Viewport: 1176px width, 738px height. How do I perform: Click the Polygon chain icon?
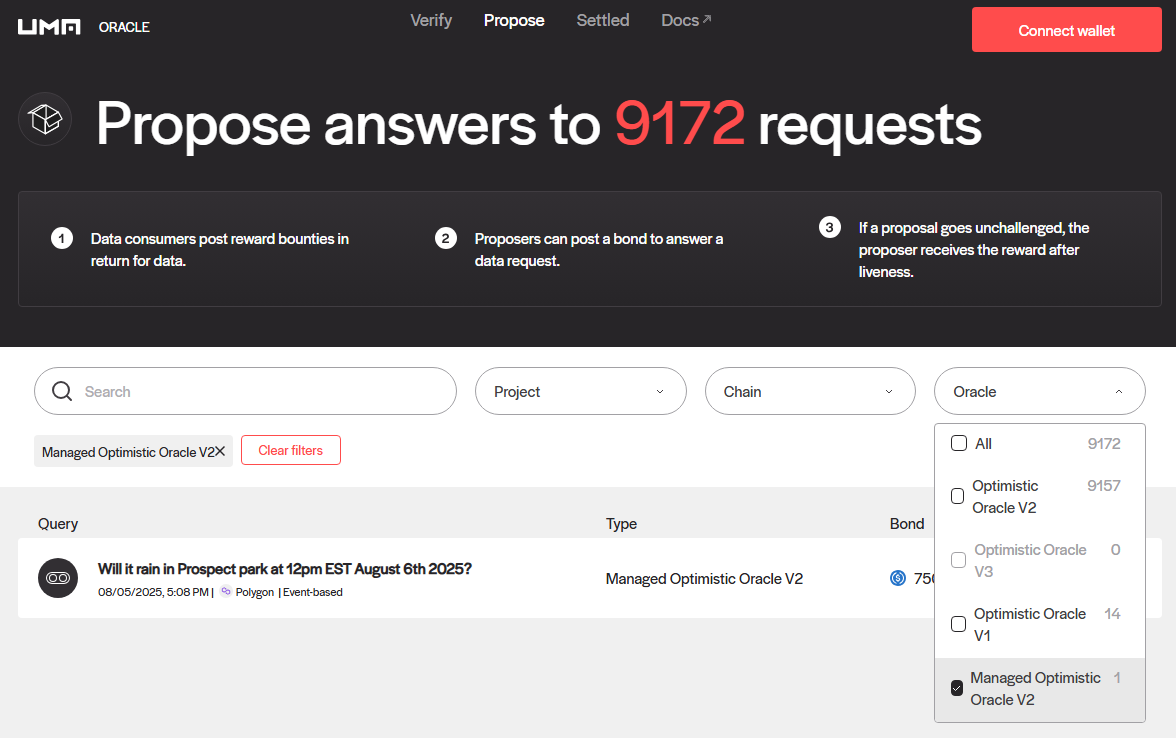coord(226,592)
